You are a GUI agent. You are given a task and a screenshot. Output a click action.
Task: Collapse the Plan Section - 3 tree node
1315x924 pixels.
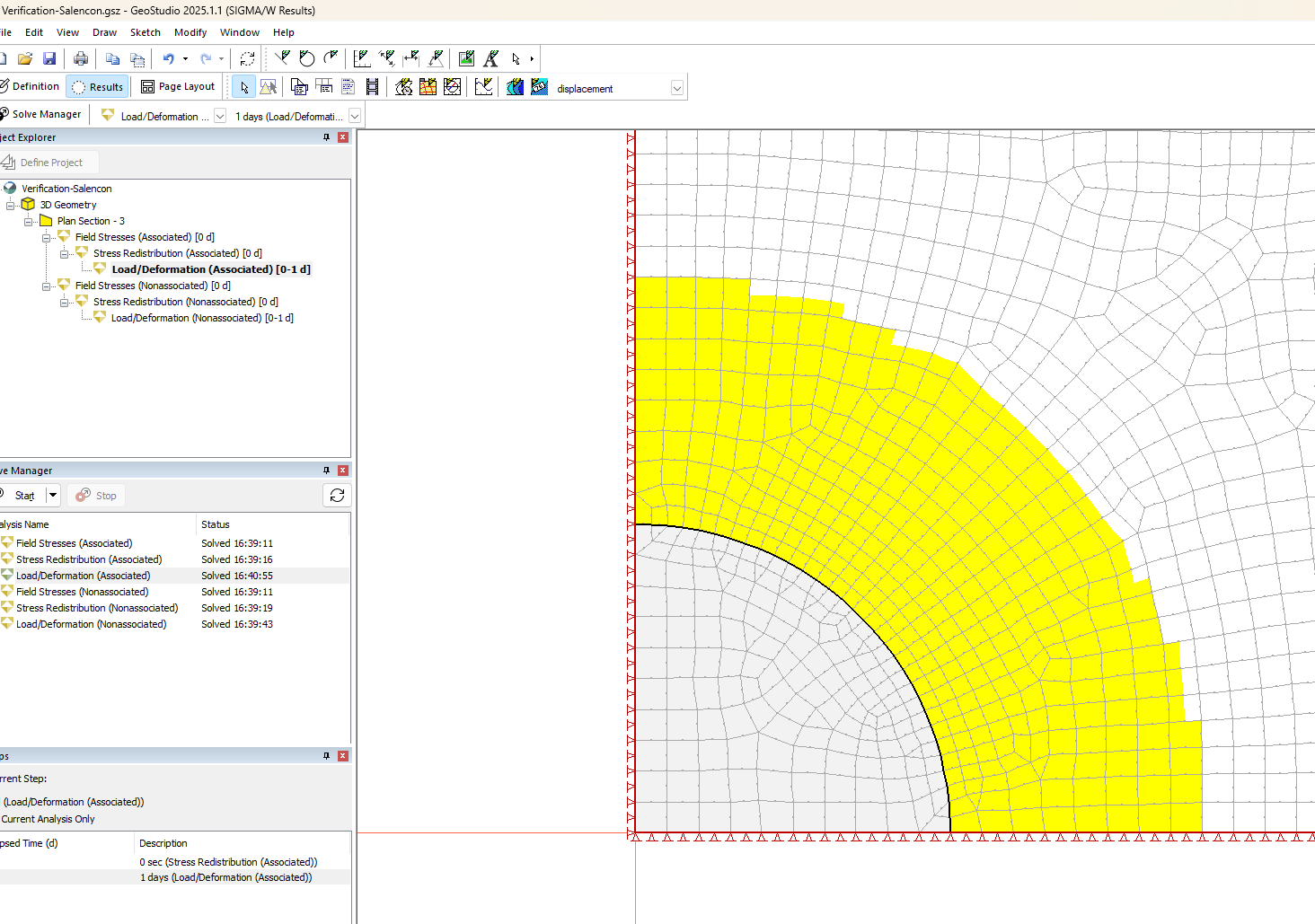(28, 222)
